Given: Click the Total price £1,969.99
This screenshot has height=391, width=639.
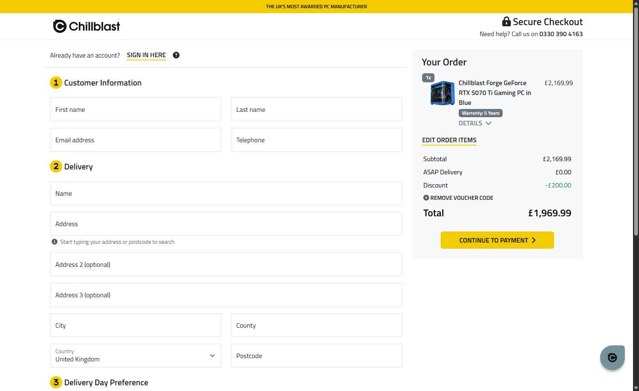Looking at the screenshot, I should 550,213.
